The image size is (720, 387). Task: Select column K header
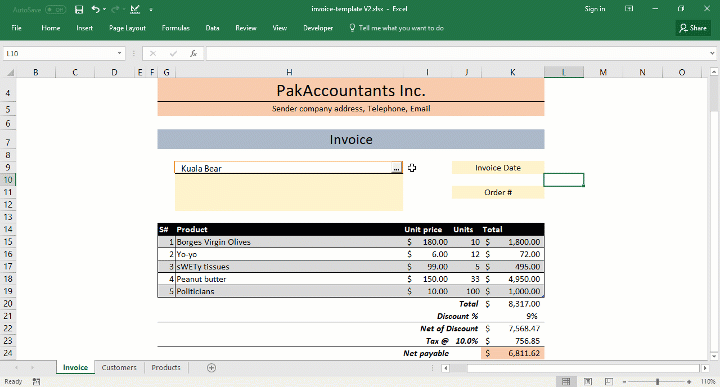click(x=512, y=72)
